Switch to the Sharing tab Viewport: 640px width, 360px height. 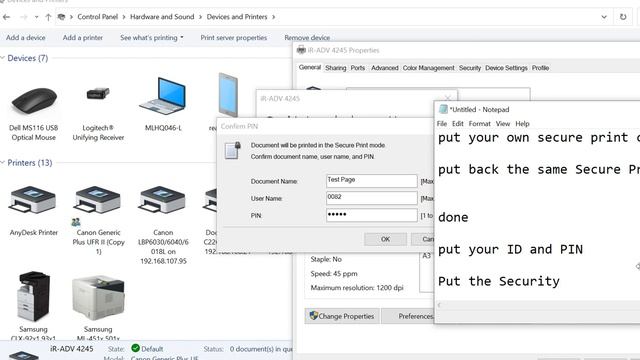pos(336,68)
